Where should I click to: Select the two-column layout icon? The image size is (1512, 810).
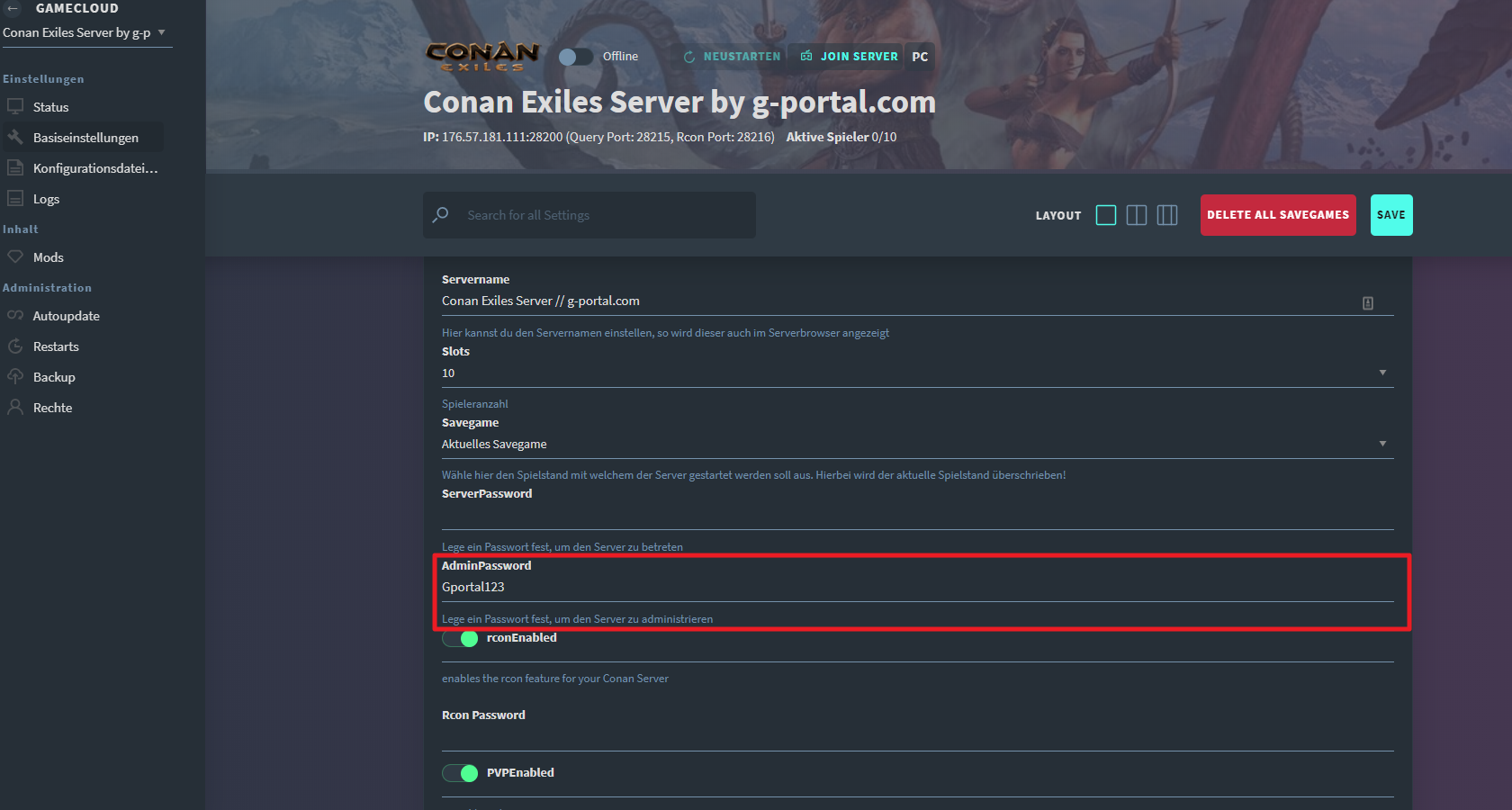(1137, 215)
